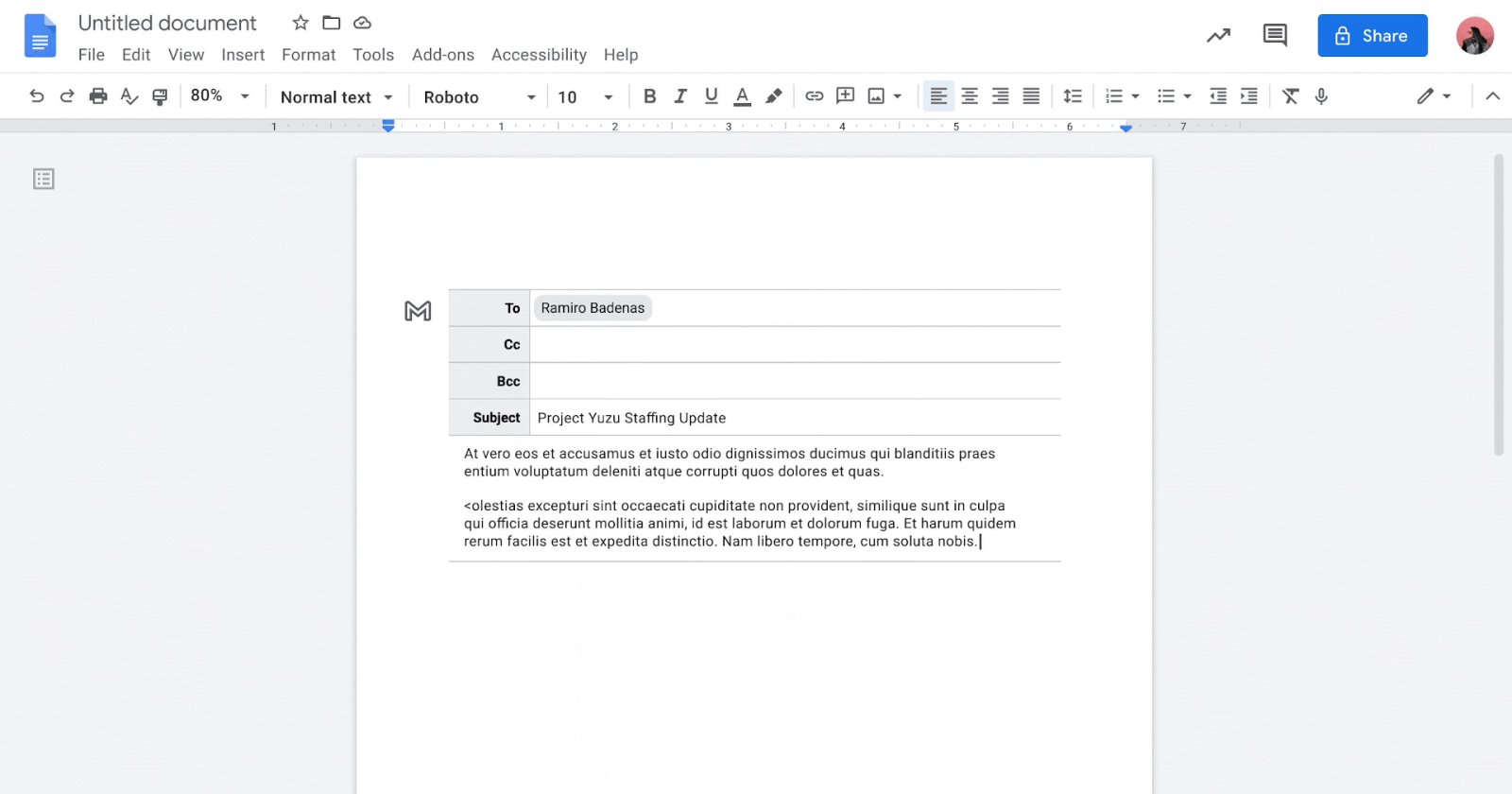Open the Roboto font dropdown
This screenshot has width=1512, height=794.
point(478,97)
